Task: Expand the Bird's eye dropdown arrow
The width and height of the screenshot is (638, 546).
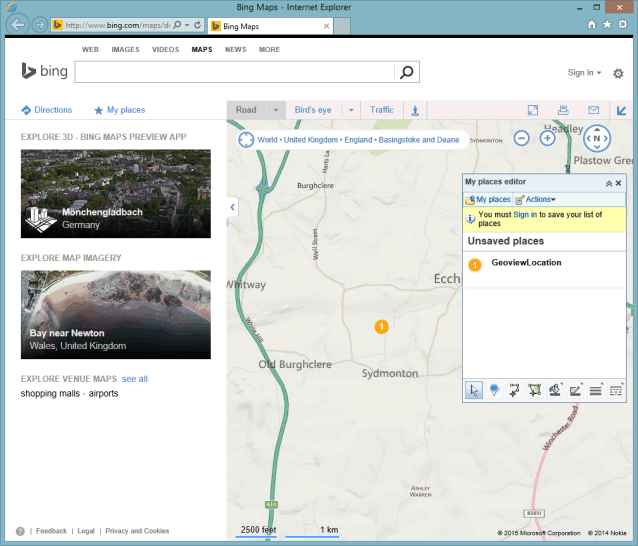Action: pos(351,110)
